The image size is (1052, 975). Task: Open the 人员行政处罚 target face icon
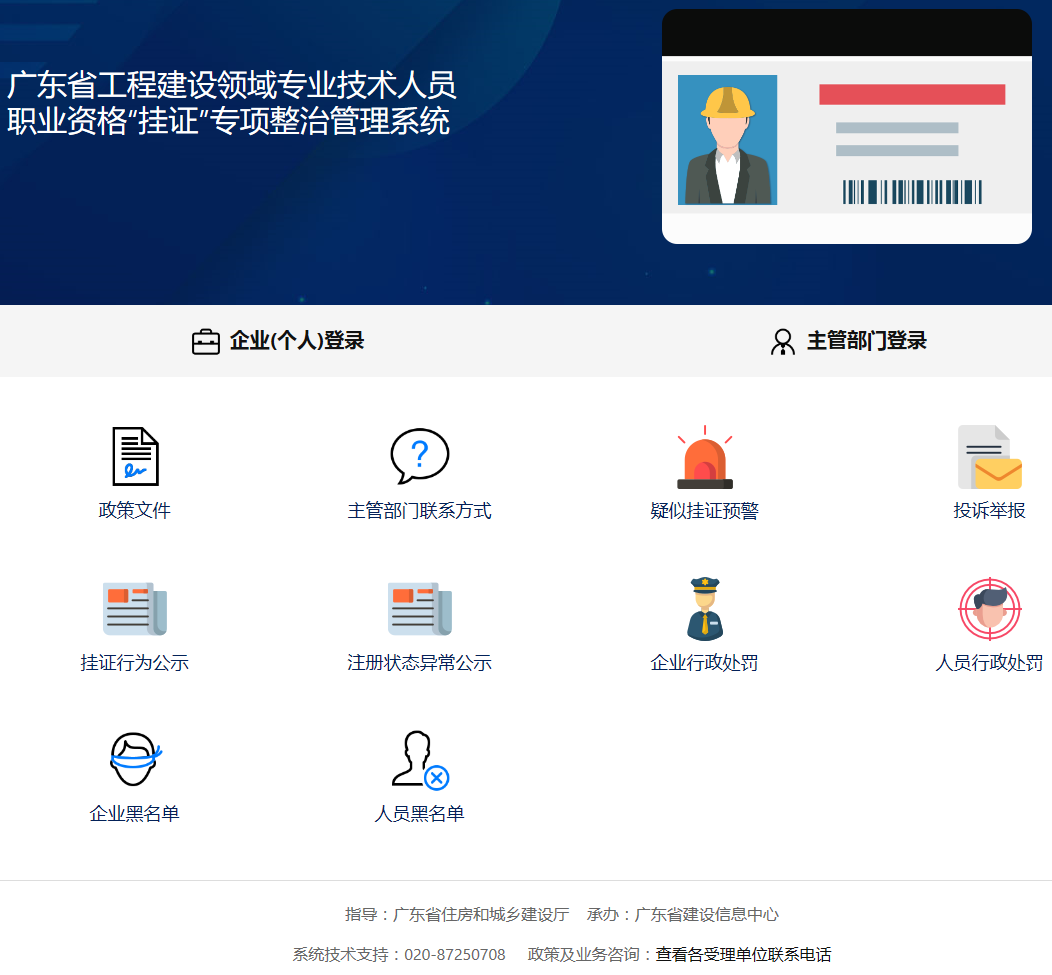[989, 608]
